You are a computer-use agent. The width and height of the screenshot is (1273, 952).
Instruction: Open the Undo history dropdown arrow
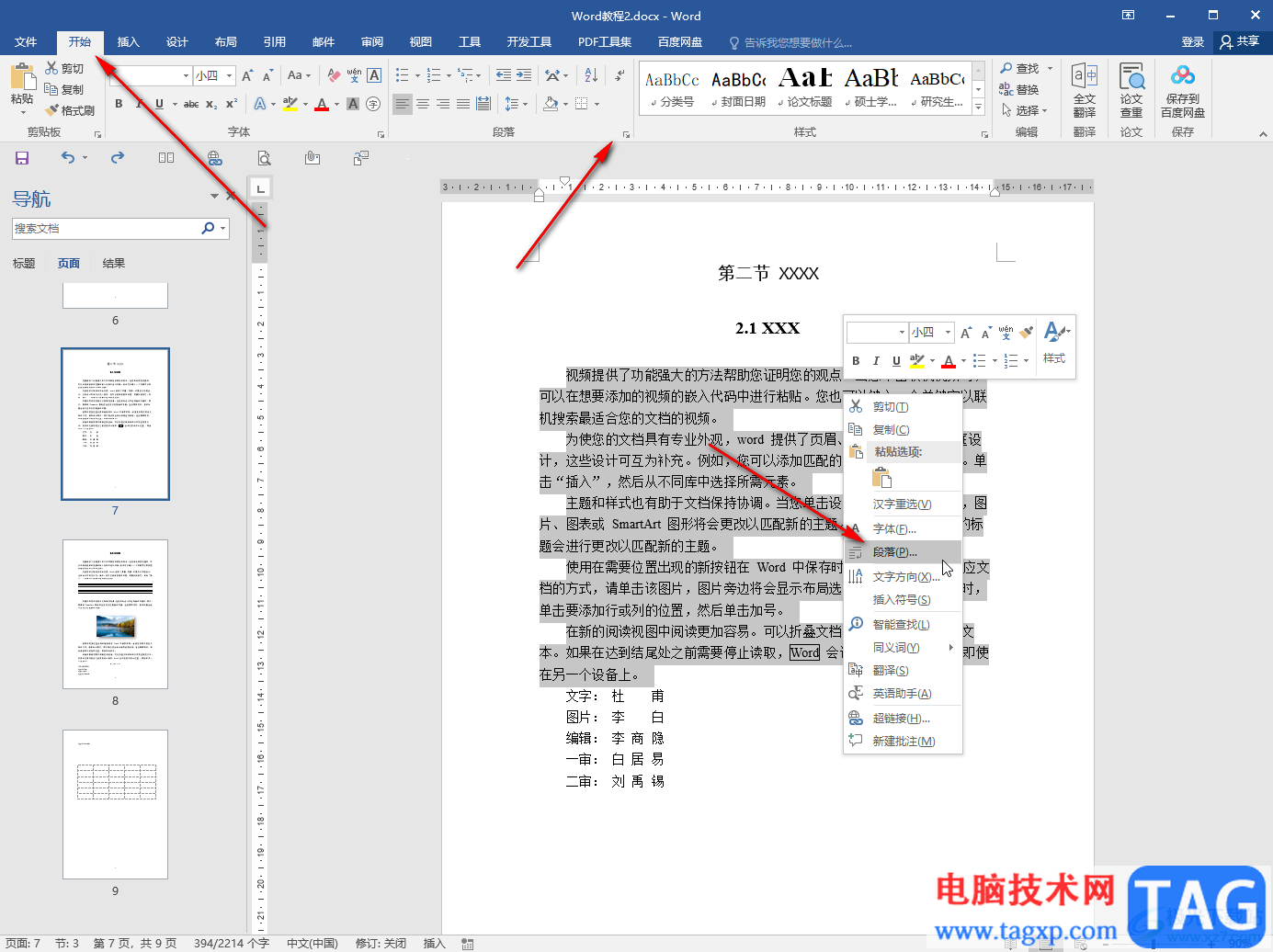(85, 158)
